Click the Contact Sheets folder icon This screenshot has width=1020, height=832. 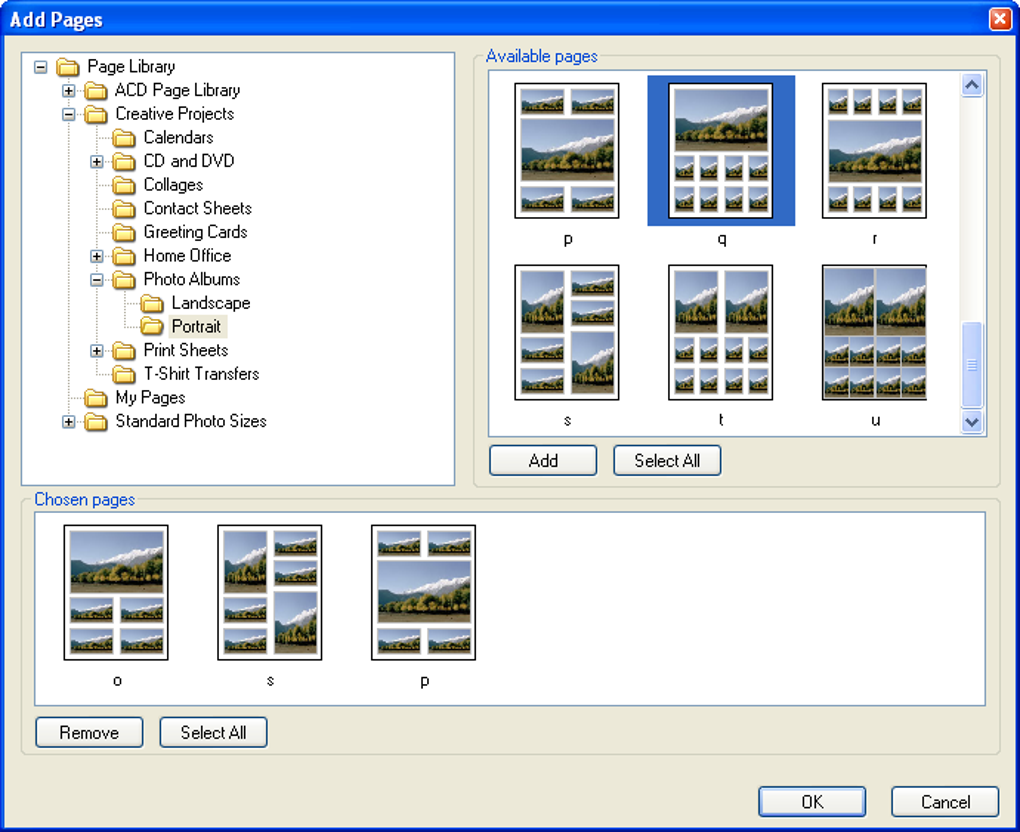tap(124, 209)
